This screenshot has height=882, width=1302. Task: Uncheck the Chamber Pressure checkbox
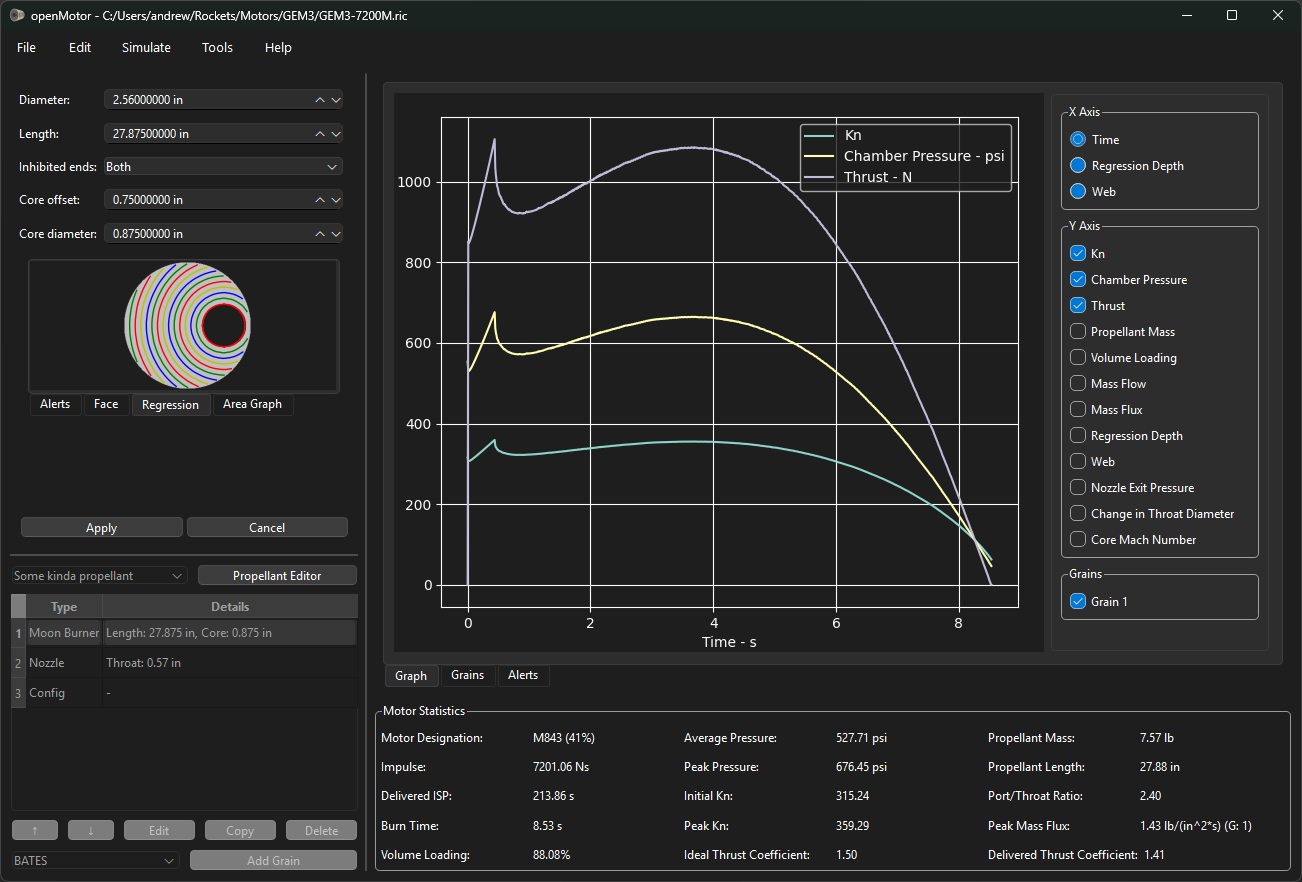pos(1078,280)
